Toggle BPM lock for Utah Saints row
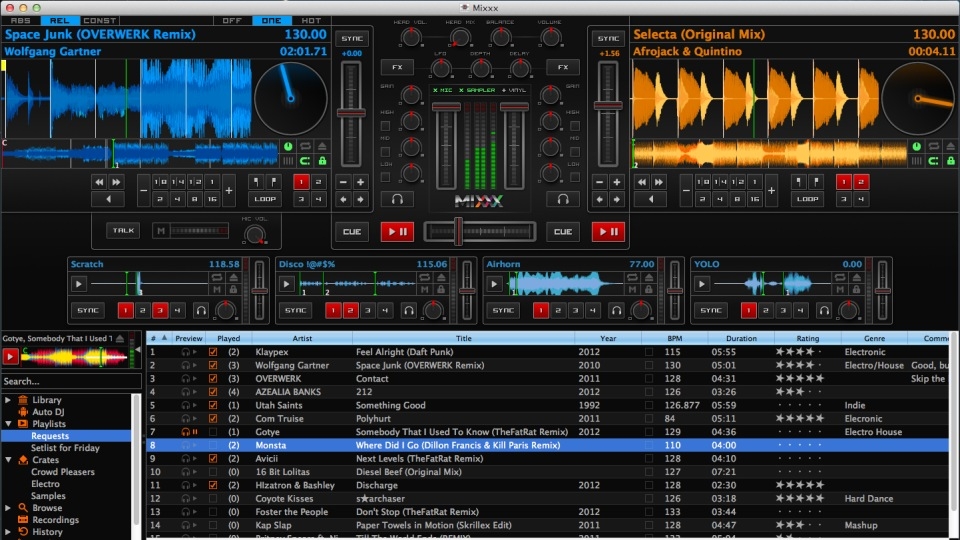 point(648,405)
